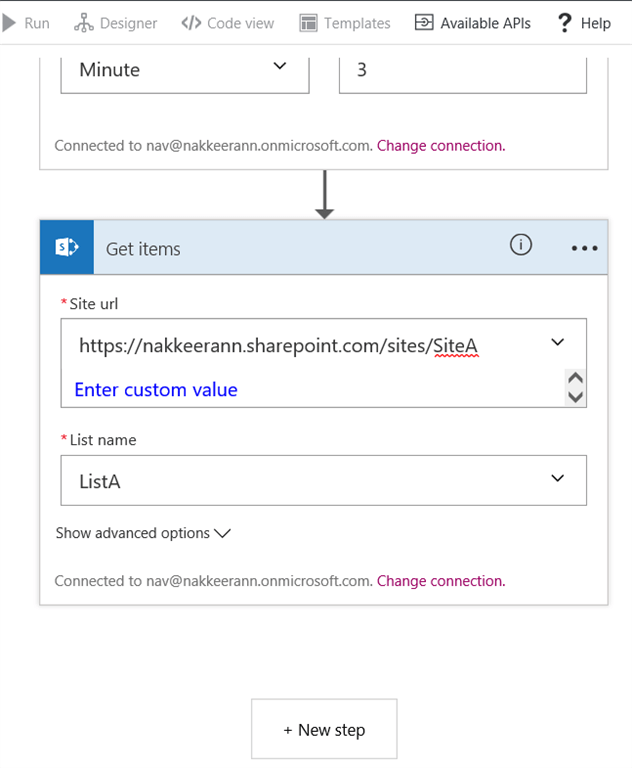Open the info icon on Get items
This screenshot has width=632, height=768.
[x=521, y=245]
